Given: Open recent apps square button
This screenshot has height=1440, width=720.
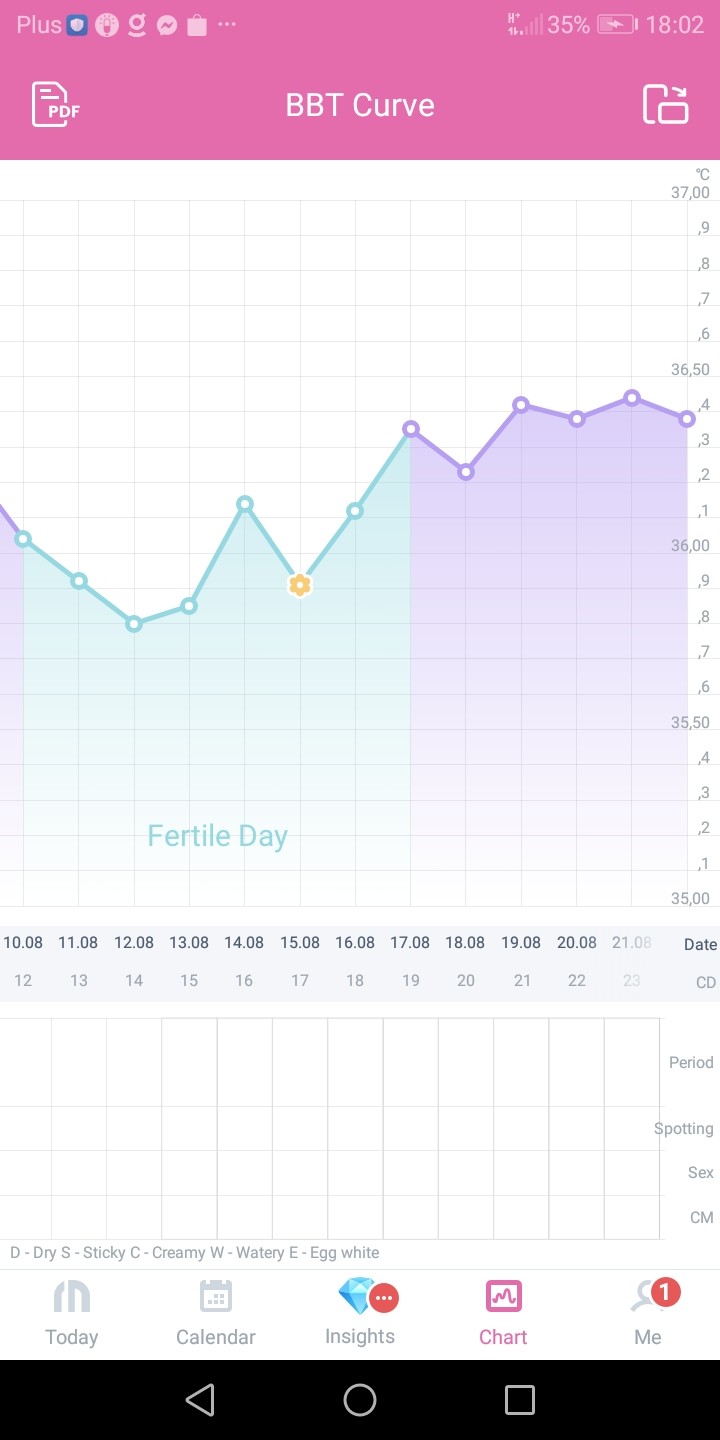Looking at the screenshot, I should point(519,1400).
